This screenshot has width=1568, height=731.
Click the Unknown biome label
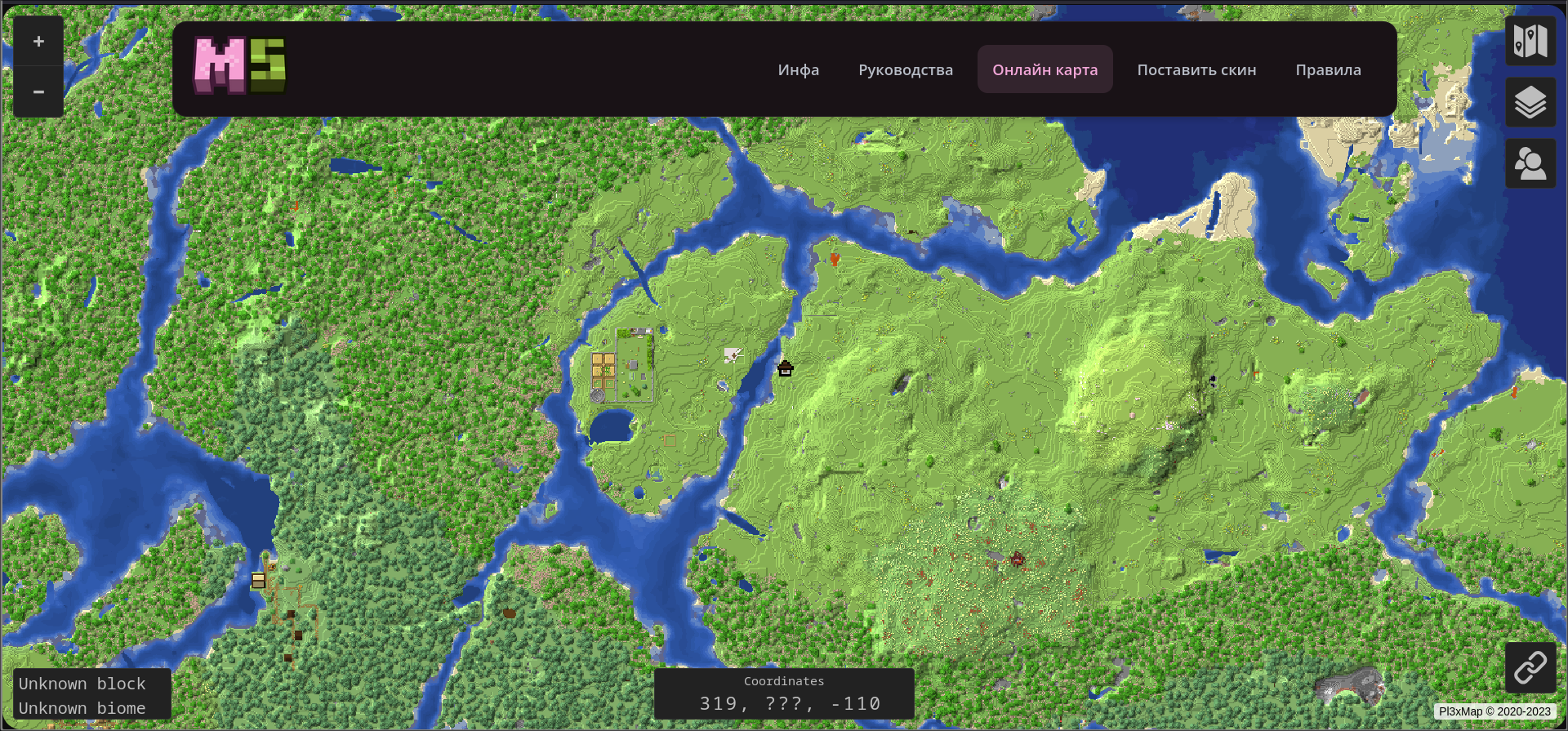pyautogui.click(x=82, y=708)
